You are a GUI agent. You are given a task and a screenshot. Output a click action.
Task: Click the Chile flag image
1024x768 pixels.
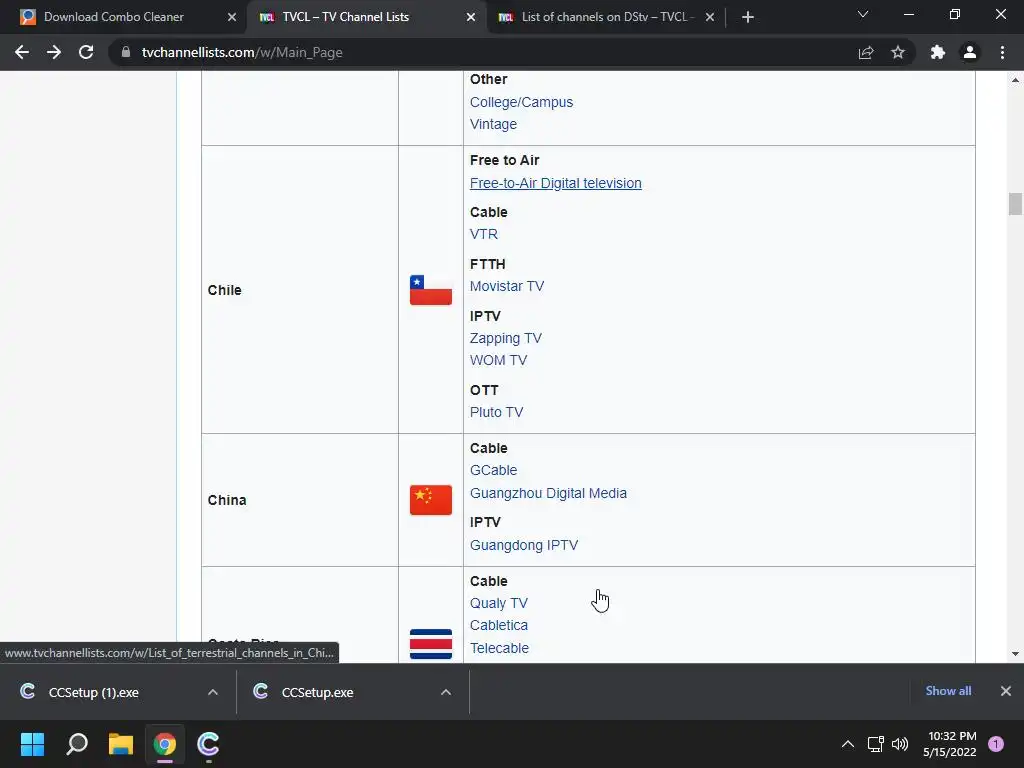(x=430, y=290)
